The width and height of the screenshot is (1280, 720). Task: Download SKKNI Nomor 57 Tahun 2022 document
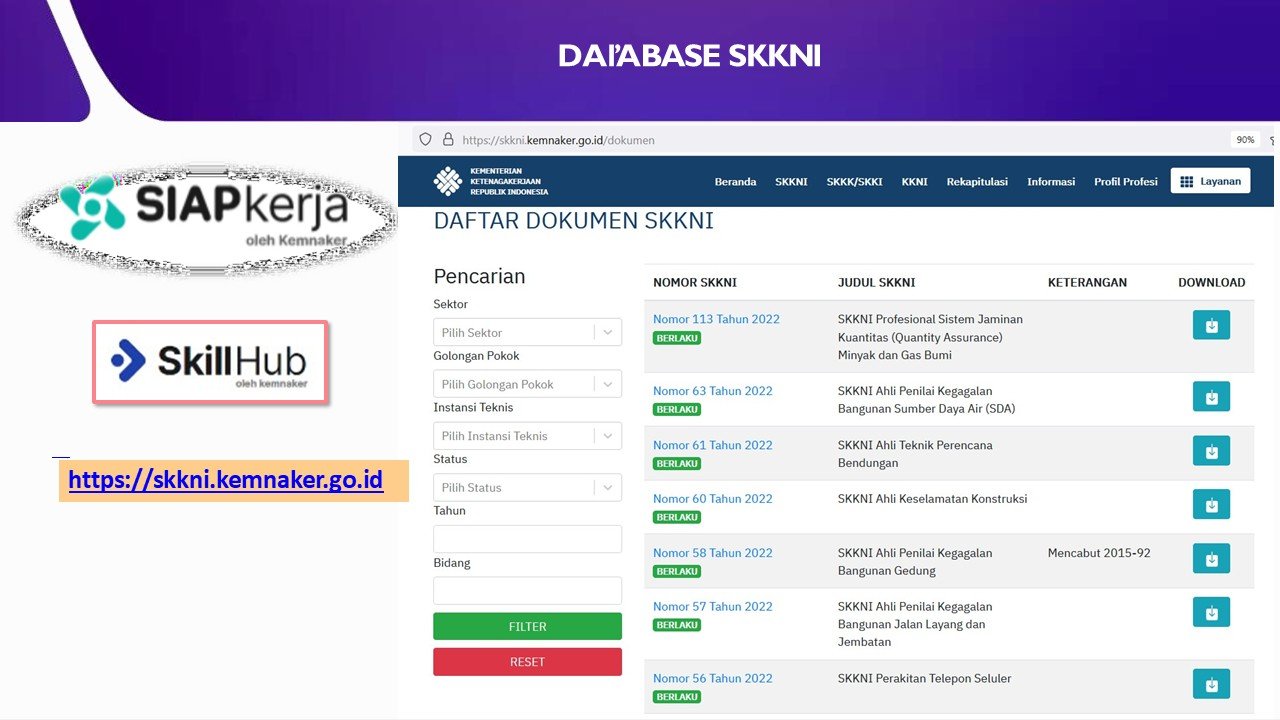pyautogui.click(x=1211, y=613)
